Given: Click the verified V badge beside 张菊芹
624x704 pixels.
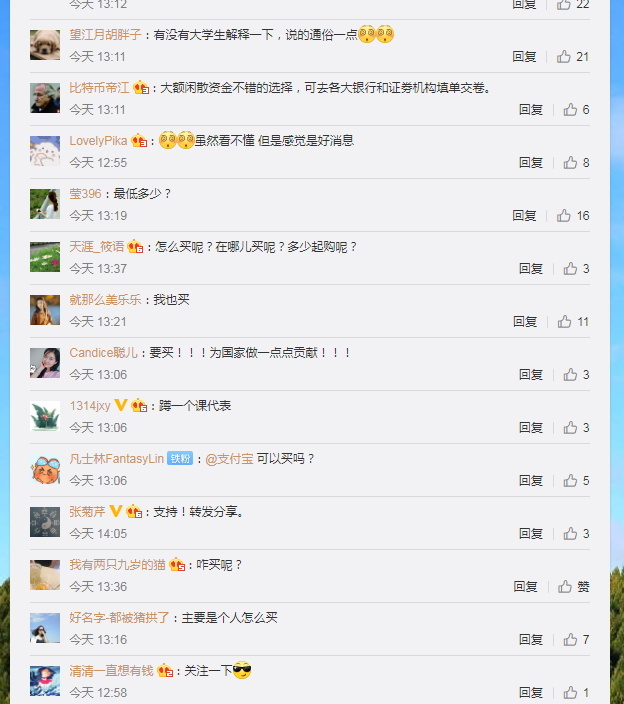Looking at the screenshot, I should (116, 511).
